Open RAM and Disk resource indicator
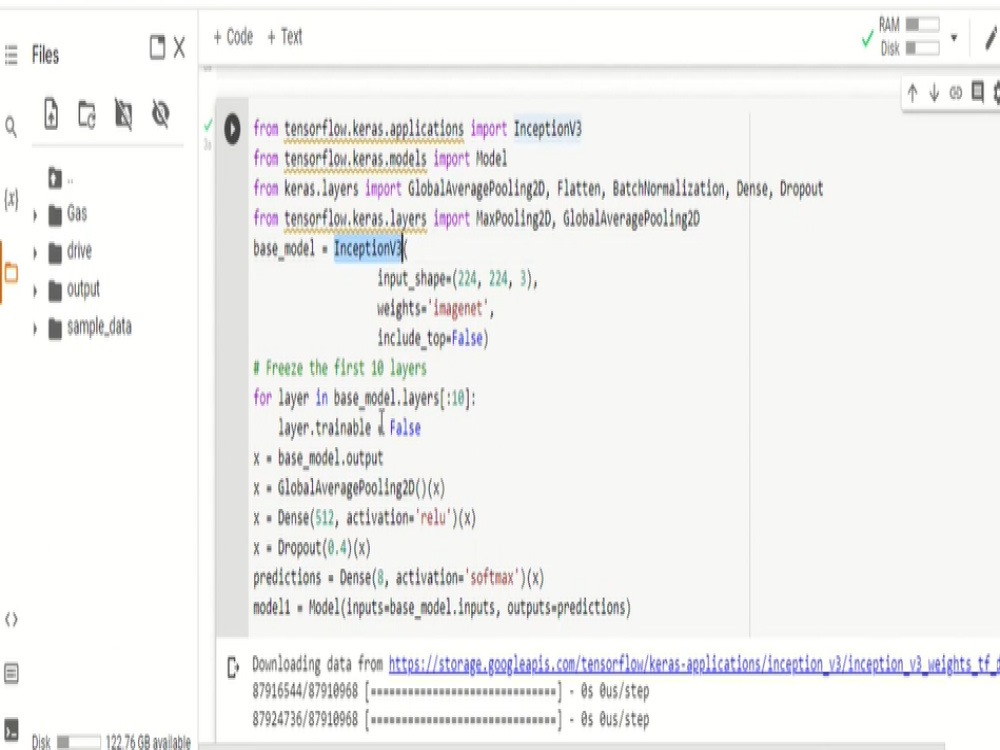This screenshot has height=750, width=1000. point(909,36)
